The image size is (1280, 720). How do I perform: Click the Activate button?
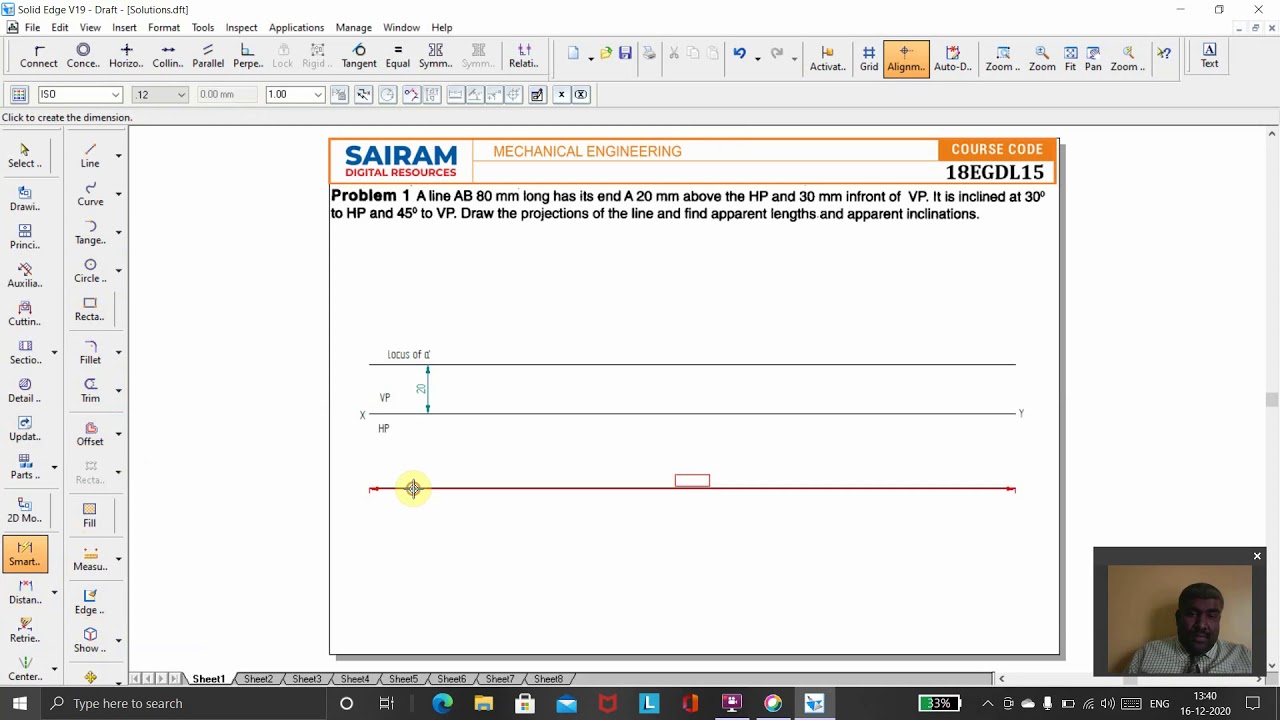click(x=827, y=58)
